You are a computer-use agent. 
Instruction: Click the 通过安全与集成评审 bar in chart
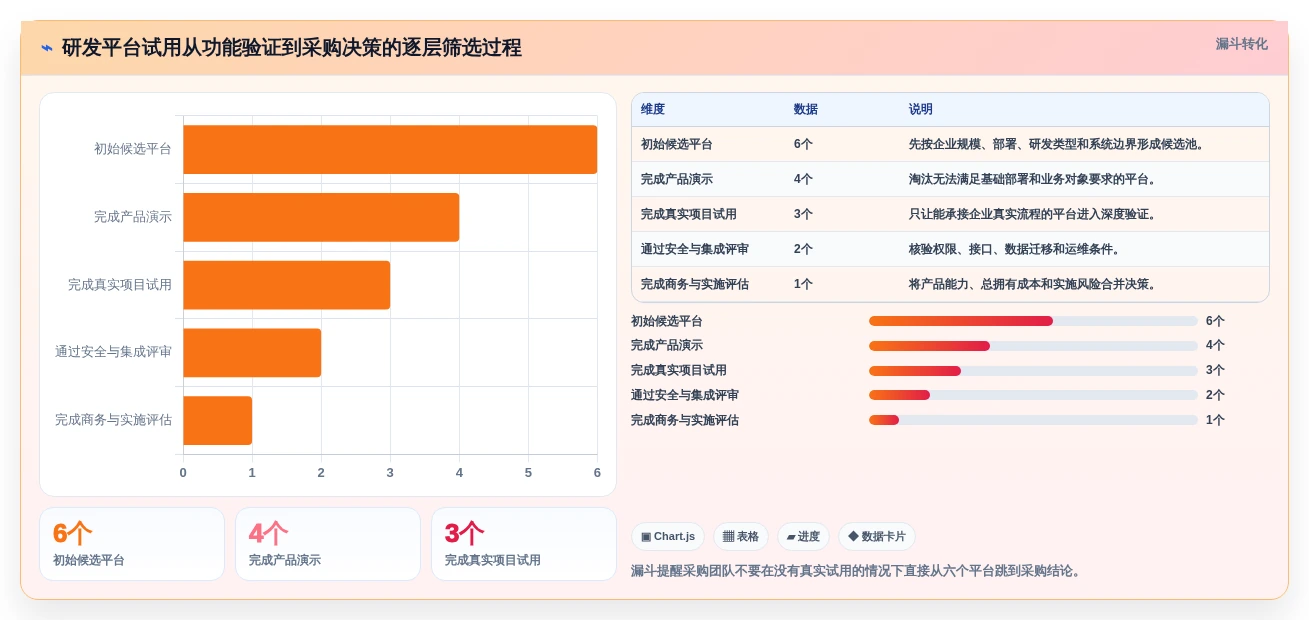252,353
